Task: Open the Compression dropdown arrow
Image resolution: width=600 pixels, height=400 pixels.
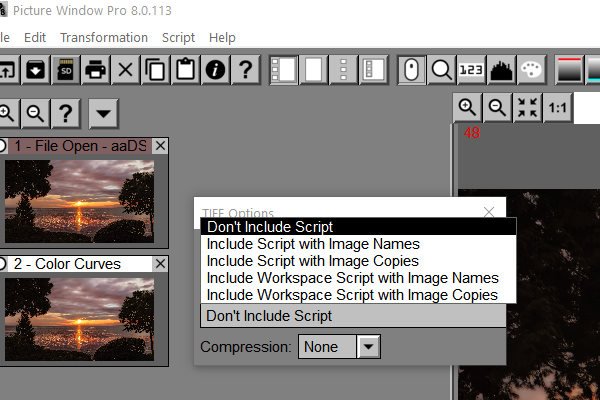Action: (369, 347)
